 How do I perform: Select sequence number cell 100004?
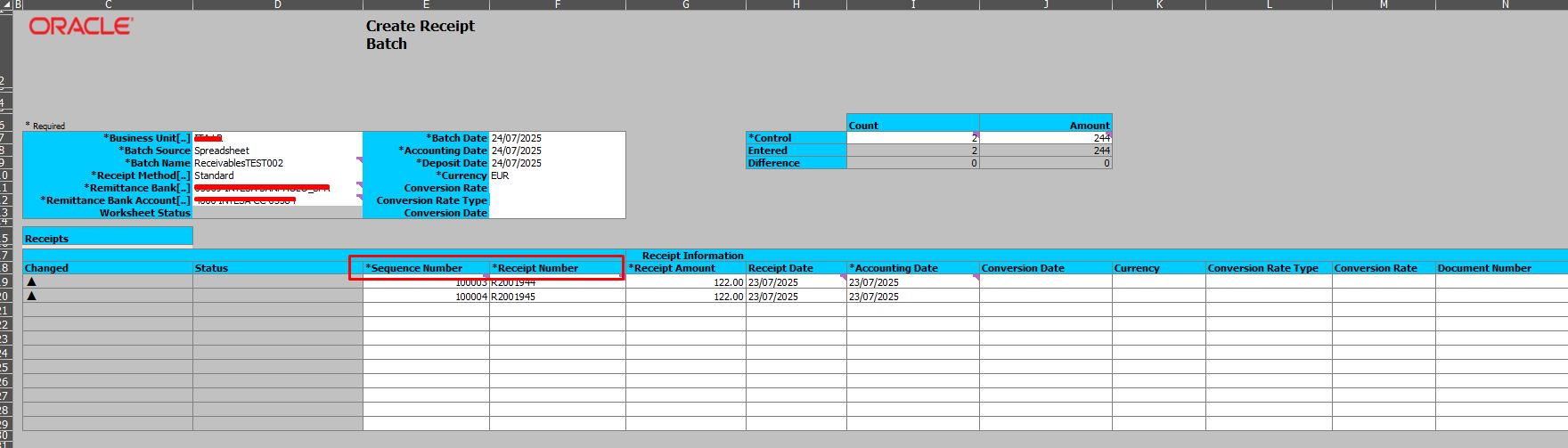click(x=426, y=296)
